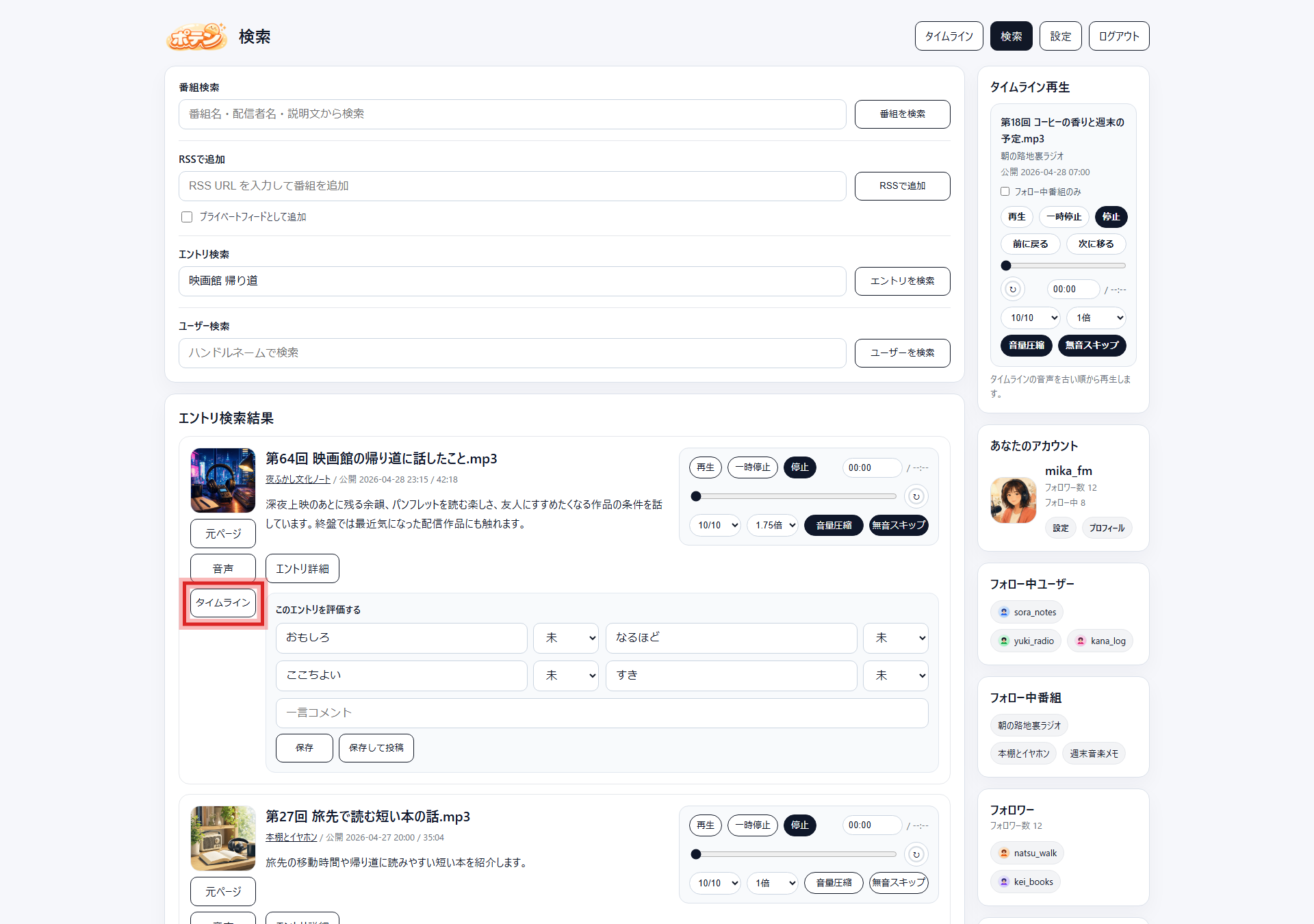
Task: Open すき rating dropdown
Action: [896, 676]
